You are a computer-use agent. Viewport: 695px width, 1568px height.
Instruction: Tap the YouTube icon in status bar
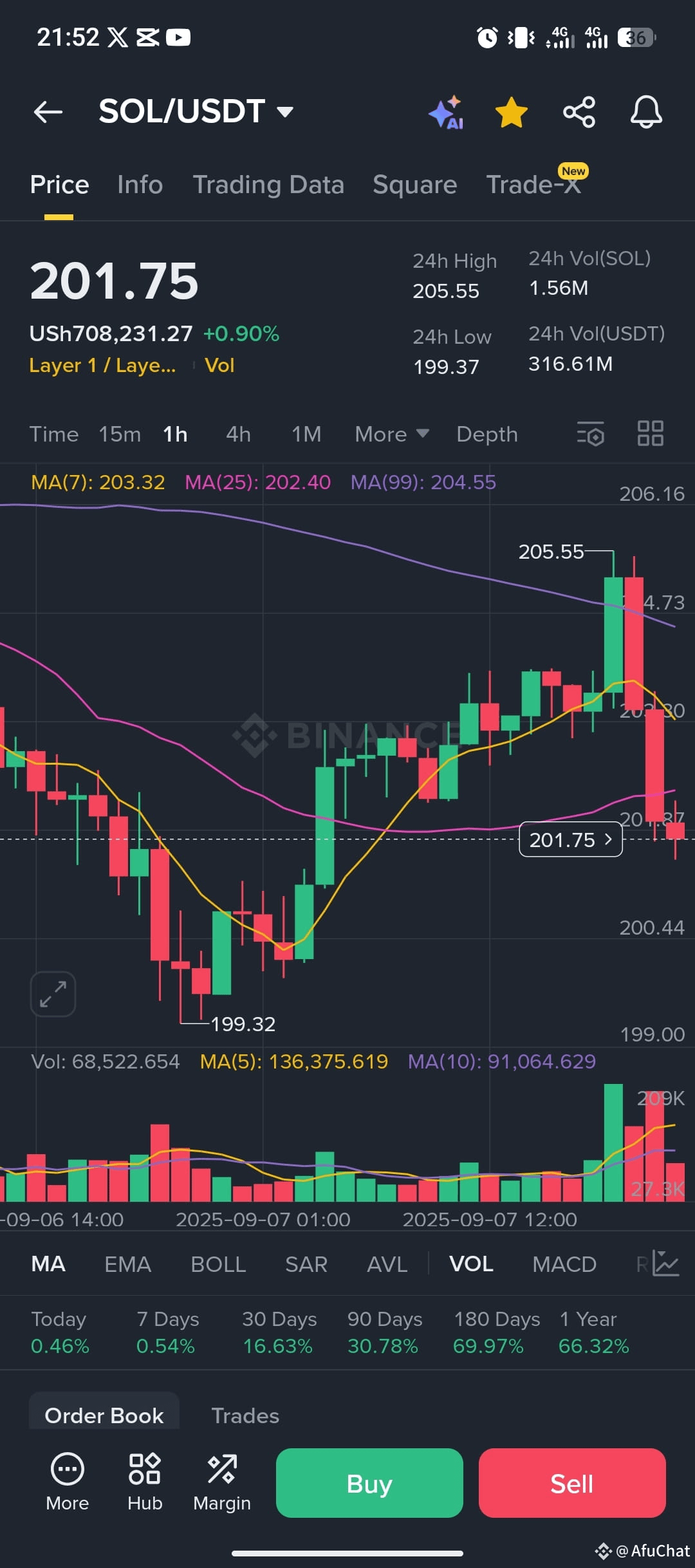pos(178,37)
